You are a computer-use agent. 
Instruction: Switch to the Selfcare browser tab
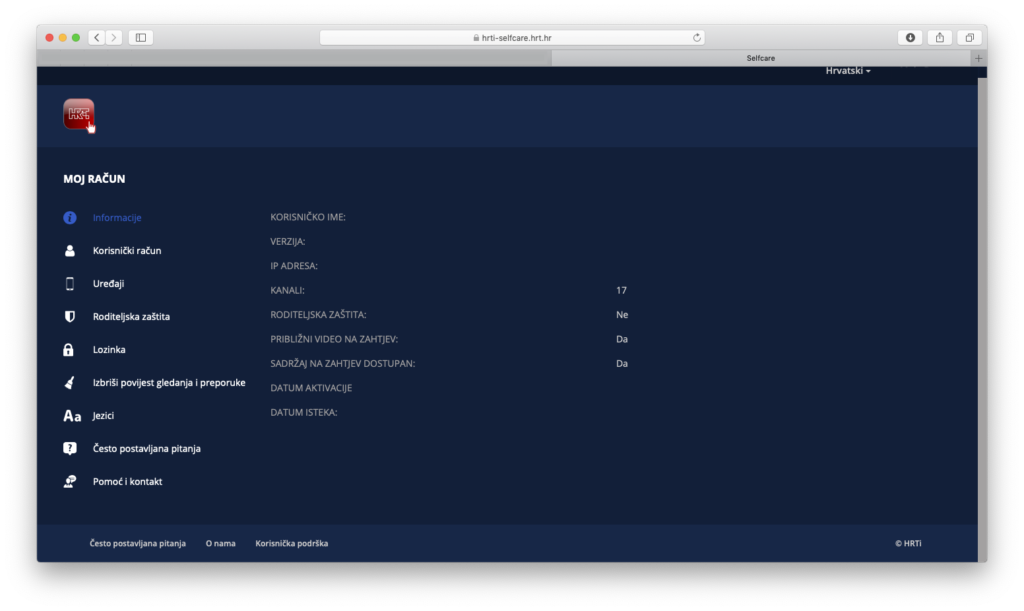760,58
